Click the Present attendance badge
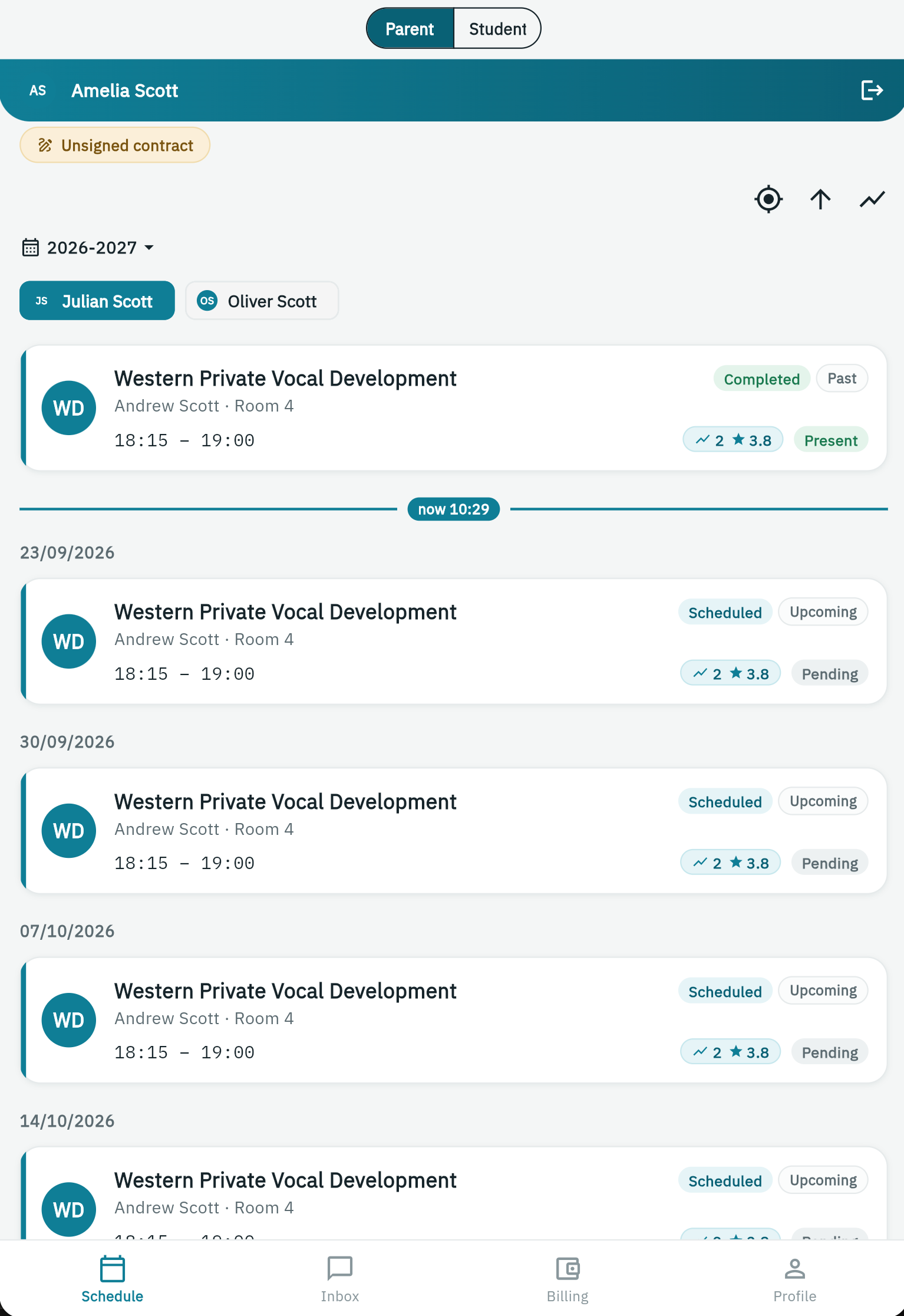The image size is (904, 1316). point(830,440)
